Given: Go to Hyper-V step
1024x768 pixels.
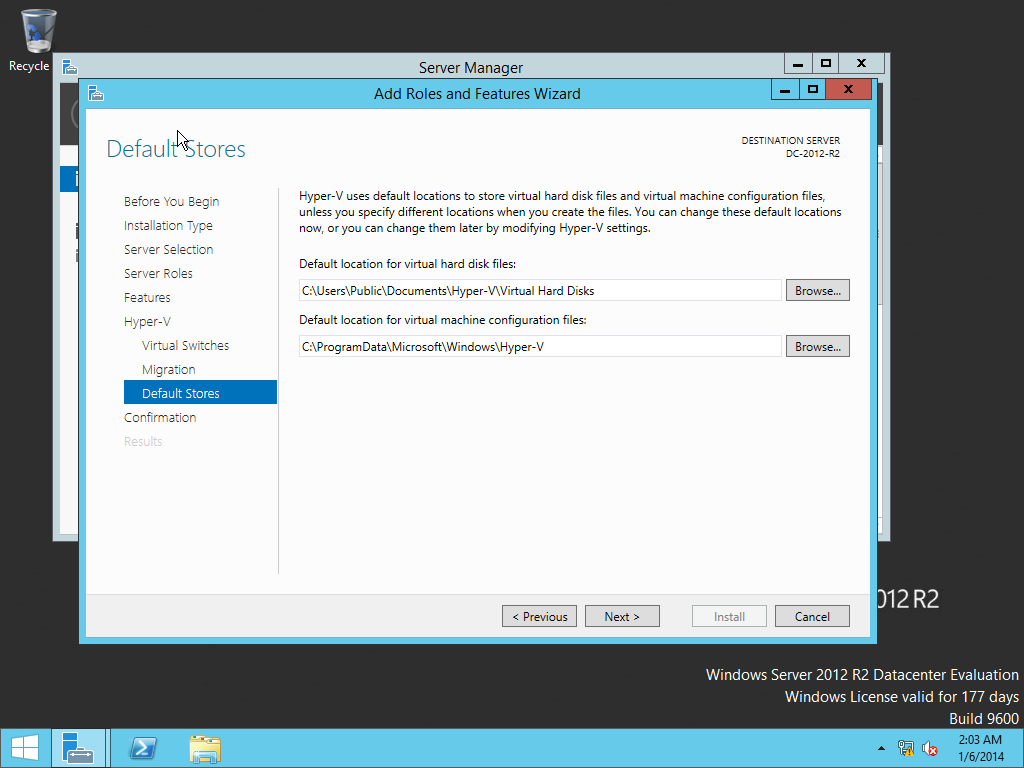Looking at the screenshot, I should click(147, 322).
